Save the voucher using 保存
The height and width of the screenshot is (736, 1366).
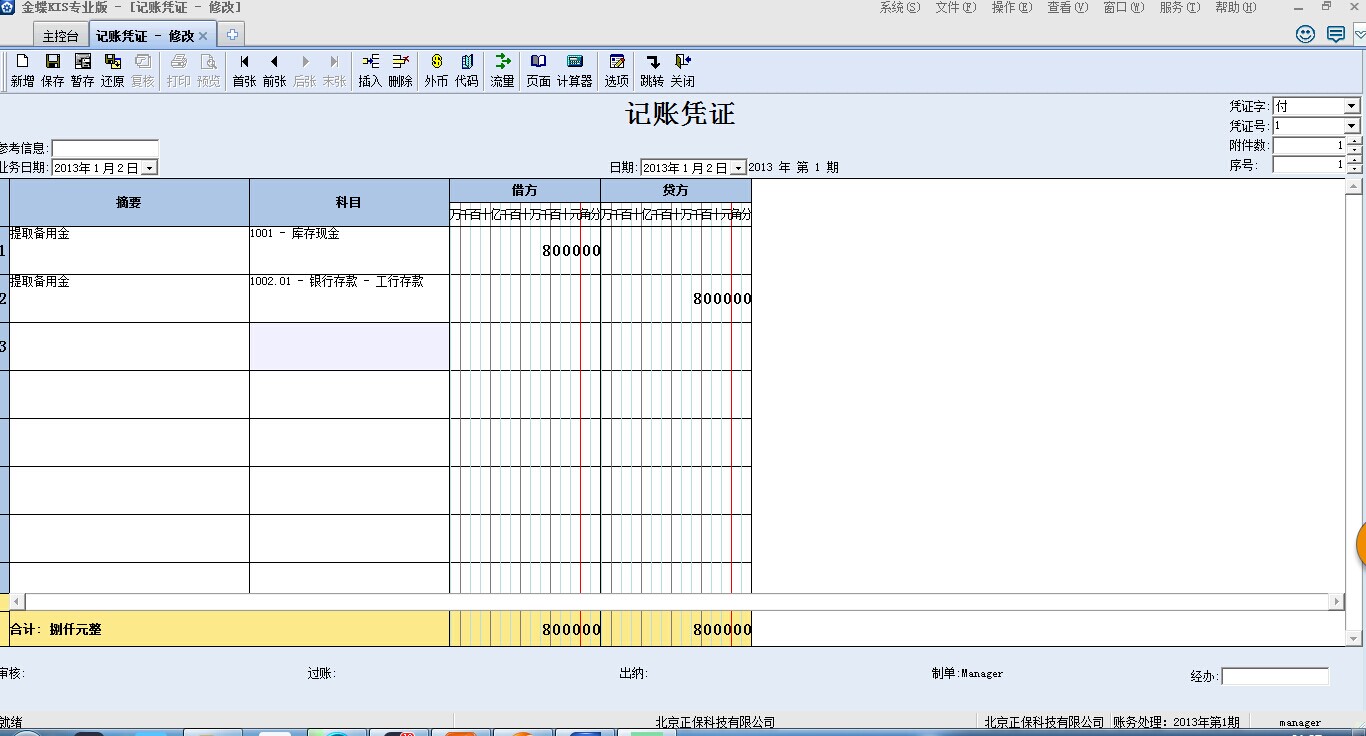coord(51,68)
